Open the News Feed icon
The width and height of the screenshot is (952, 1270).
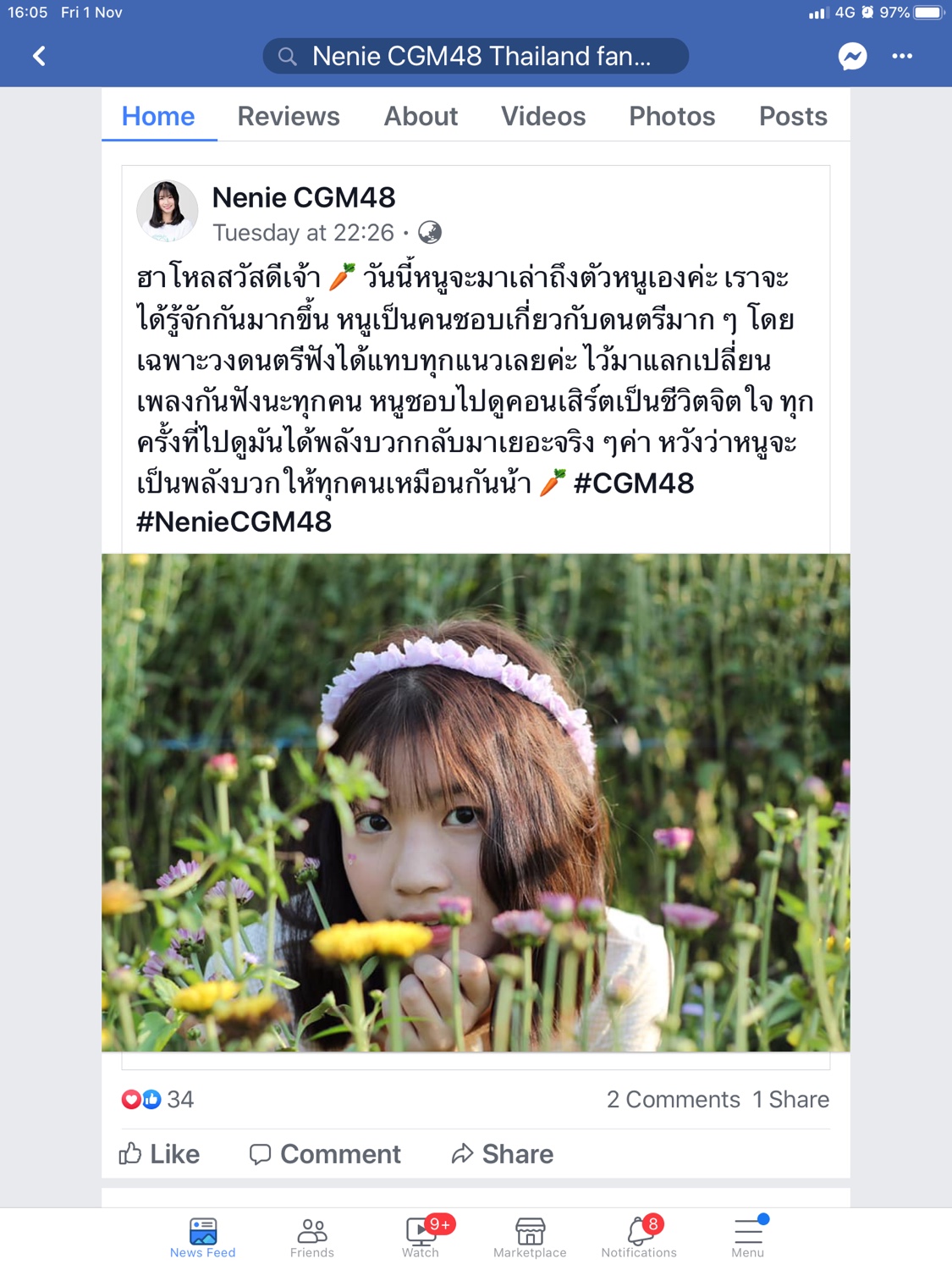coord(203,1230)
